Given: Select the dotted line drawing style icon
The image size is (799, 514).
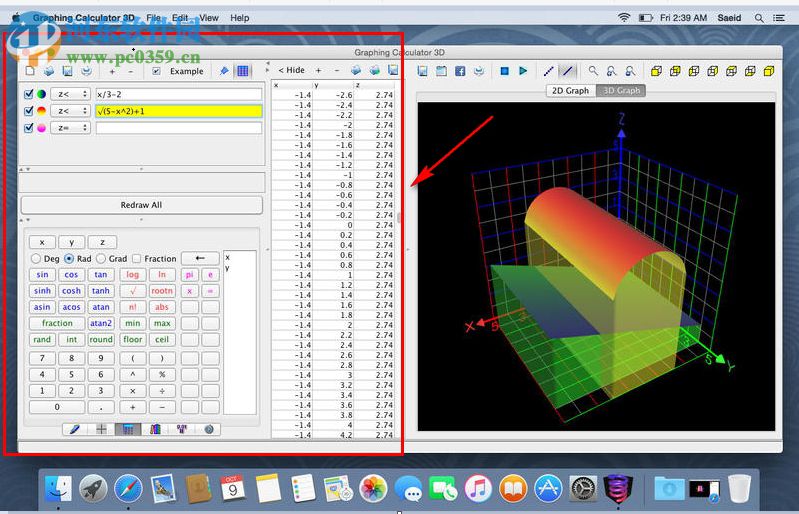Looking at the screenshot, I should click(548, 71).
